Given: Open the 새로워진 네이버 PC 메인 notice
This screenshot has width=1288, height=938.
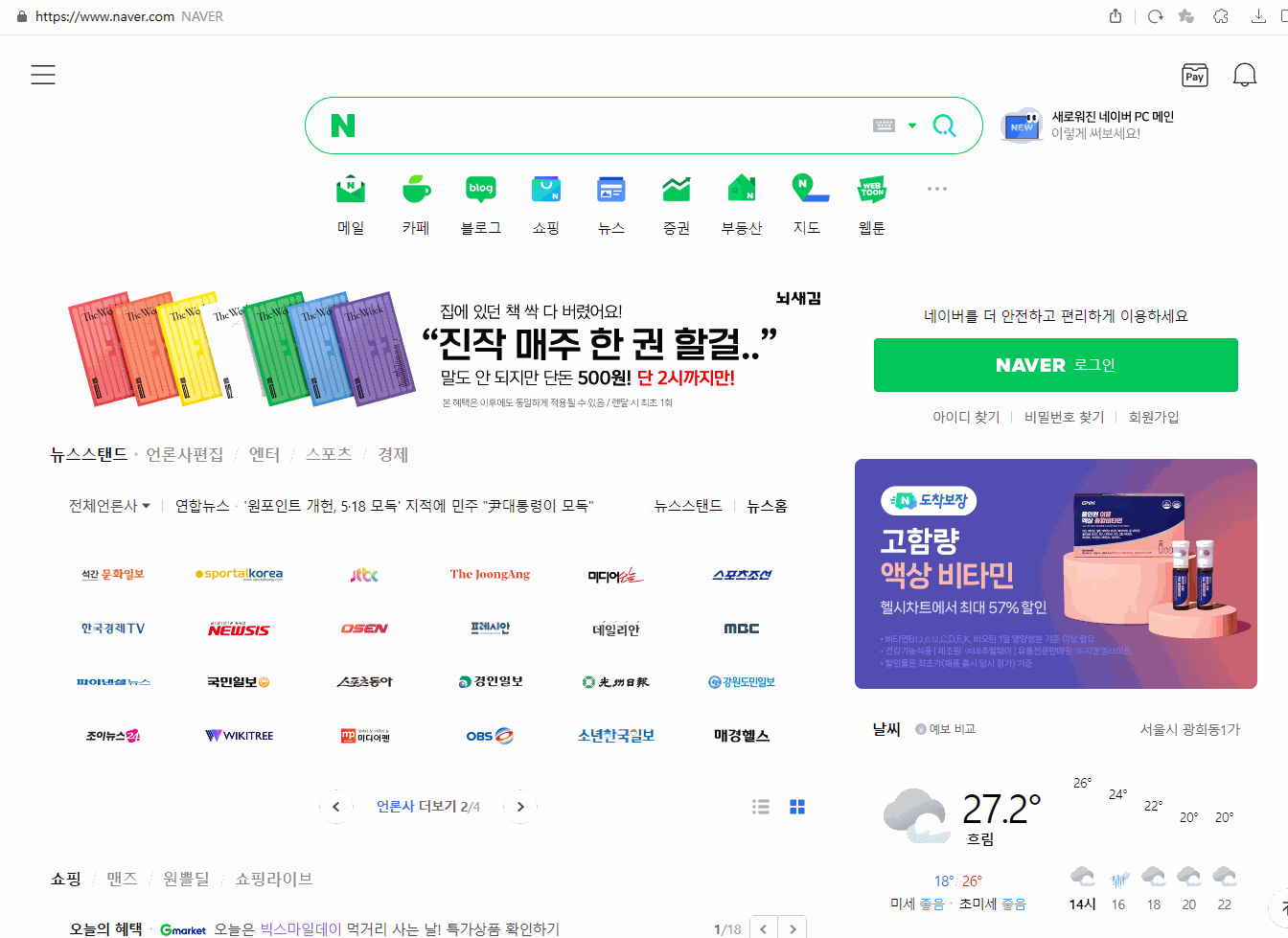Looking at the screenshot, I should pyautogui.click(x=1088, y=126).
